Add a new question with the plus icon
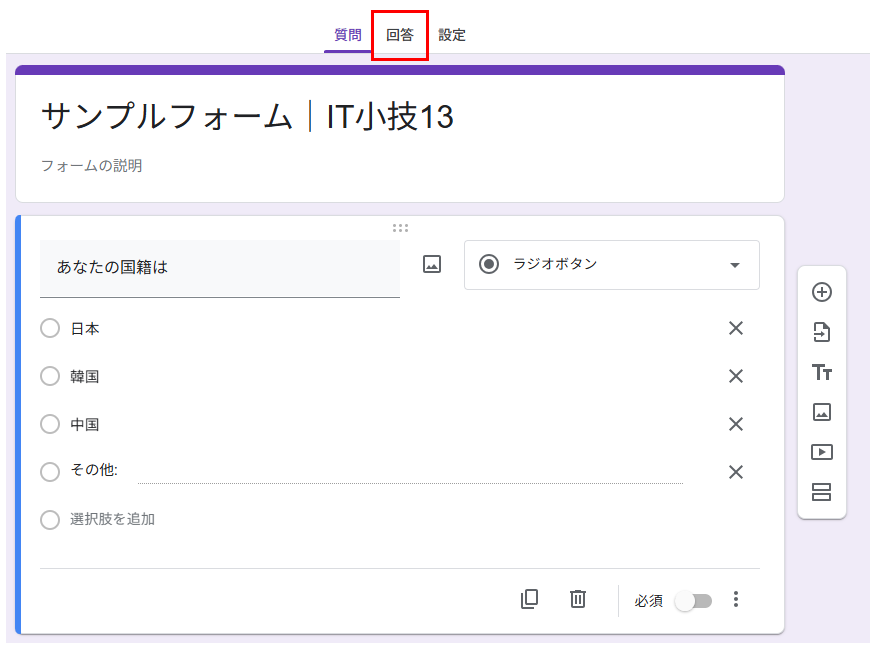This screenshot has height=645, width=878. tap(822, 292)
